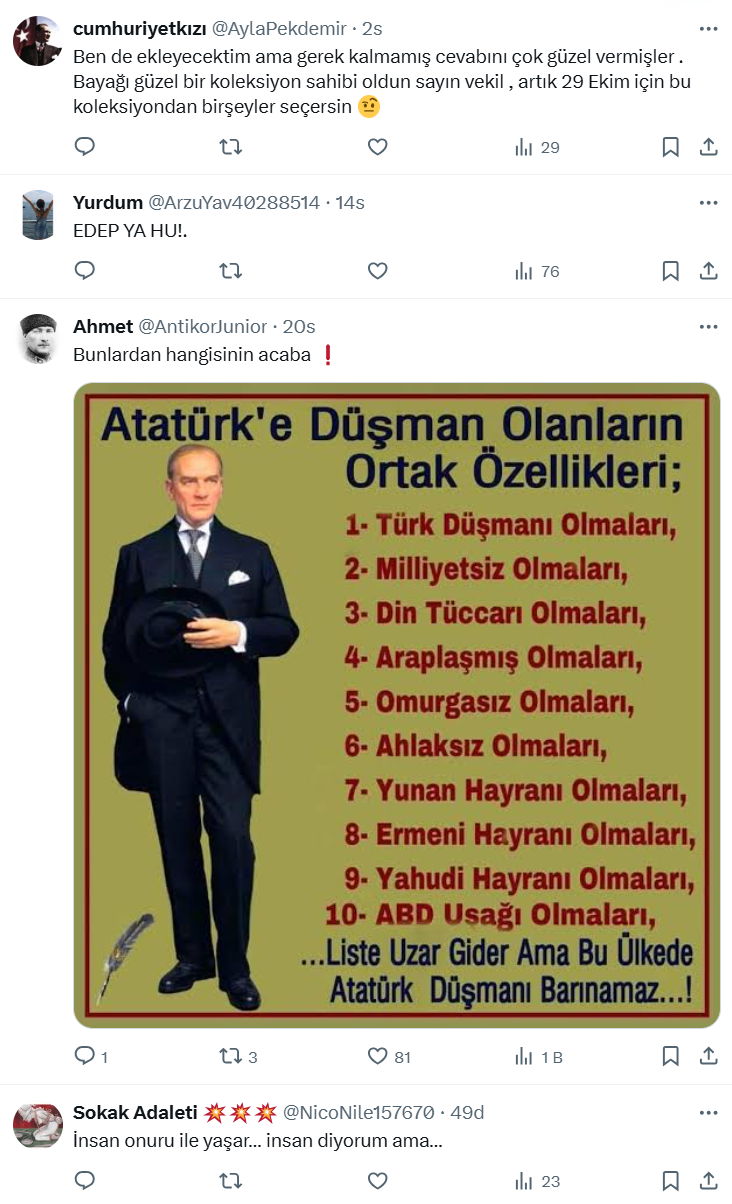Share Ahmet's tweet
The height and width of the screenshot is (1204, 732).
tap(708, 1057)
